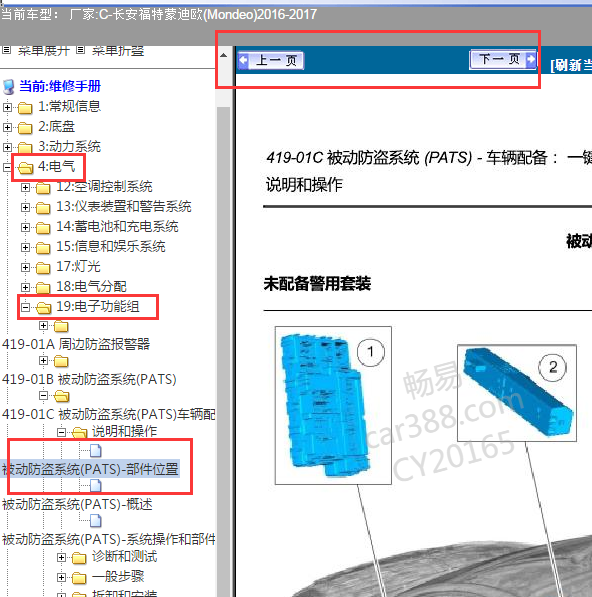This screenshot has height=597, width=592.
Task: Select 被动防盗系统(PATS)-部件位置 page
Action: tap(90, 469)
